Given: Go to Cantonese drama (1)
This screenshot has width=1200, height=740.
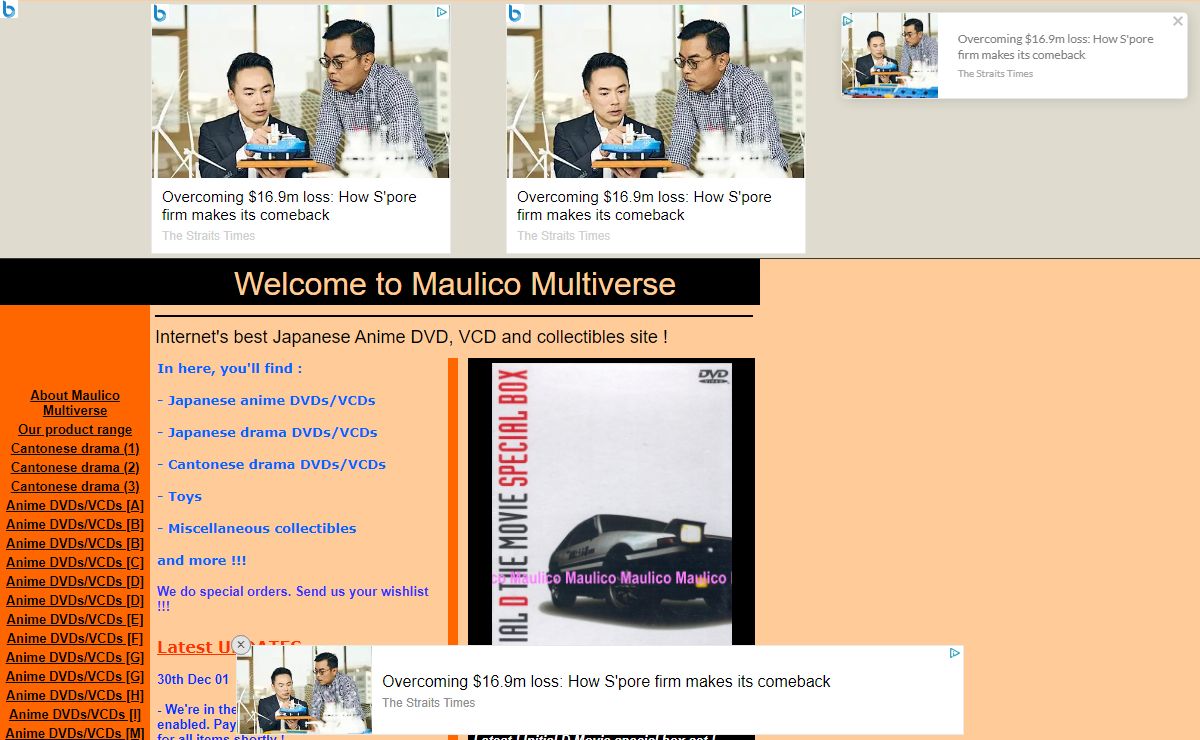Looking at the screenshot, I should click(75, 448).
